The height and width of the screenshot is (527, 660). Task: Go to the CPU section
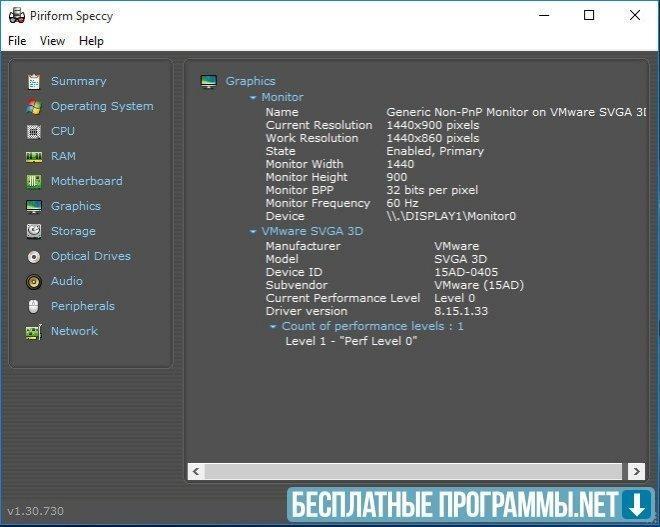coord(63,131)
